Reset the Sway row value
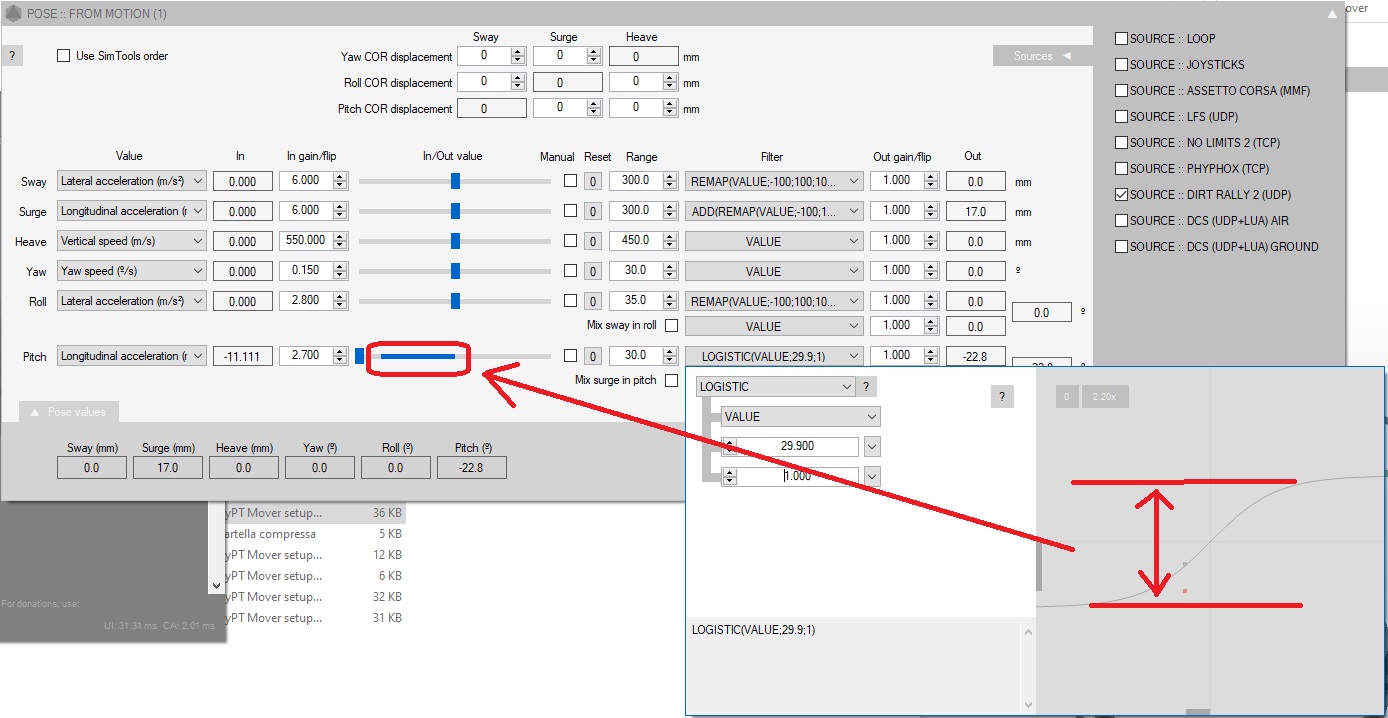 (593, 181)
